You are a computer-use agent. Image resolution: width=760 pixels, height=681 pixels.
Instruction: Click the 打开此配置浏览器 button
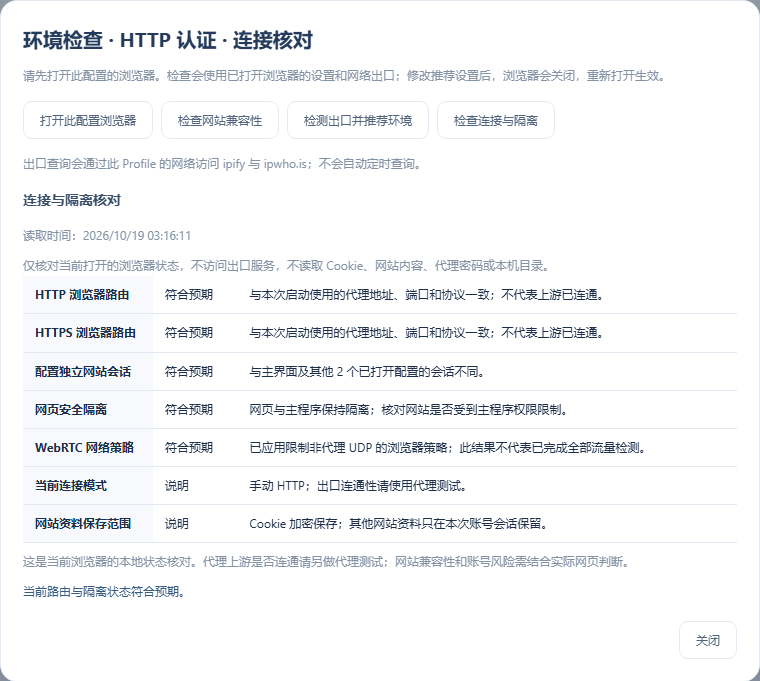coord(88,120)
